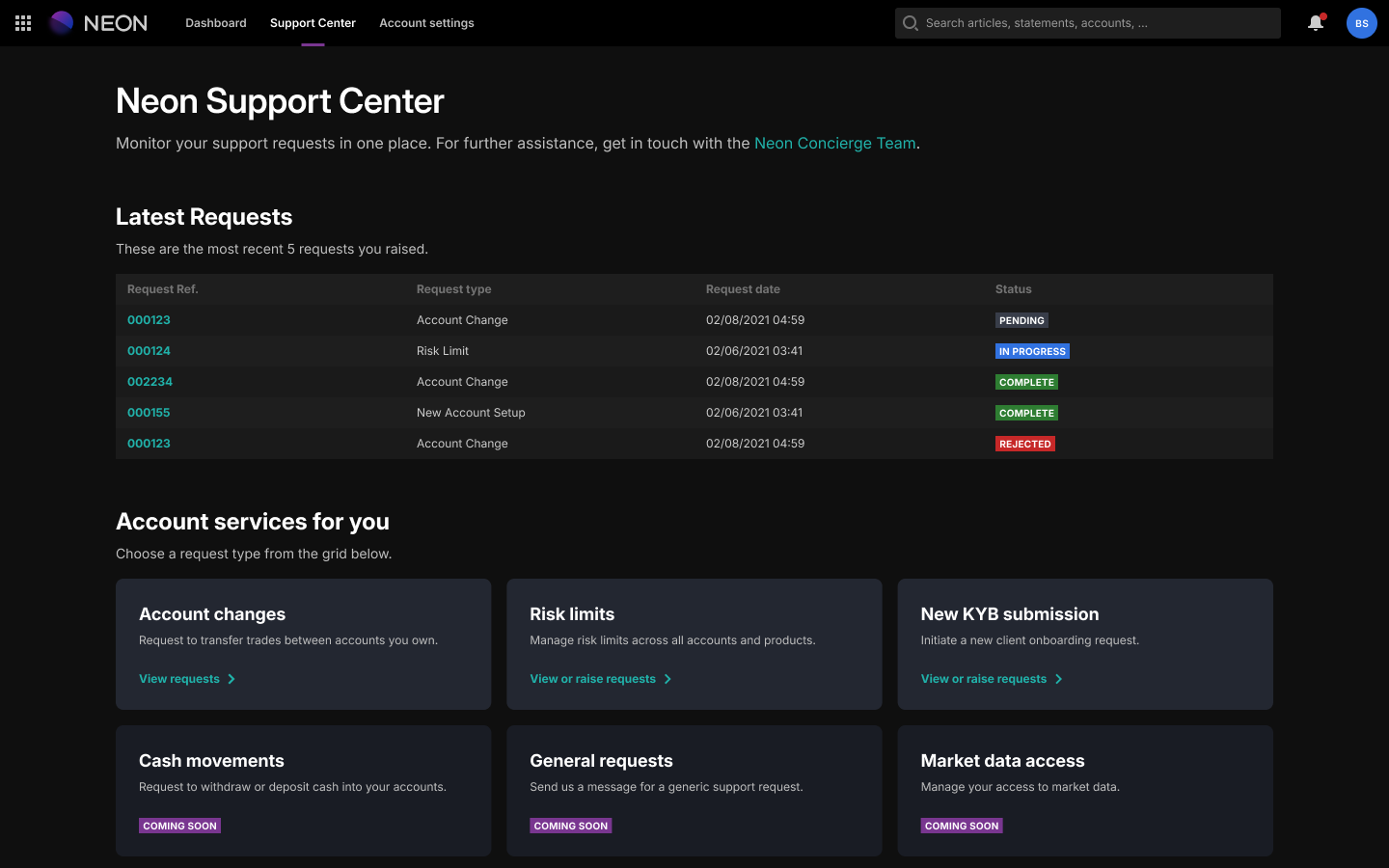Image resolution: width=1389 pixels, height=868 pixels.
Task: Go to the Dashboard tab
Action: (x=216, y=23)
